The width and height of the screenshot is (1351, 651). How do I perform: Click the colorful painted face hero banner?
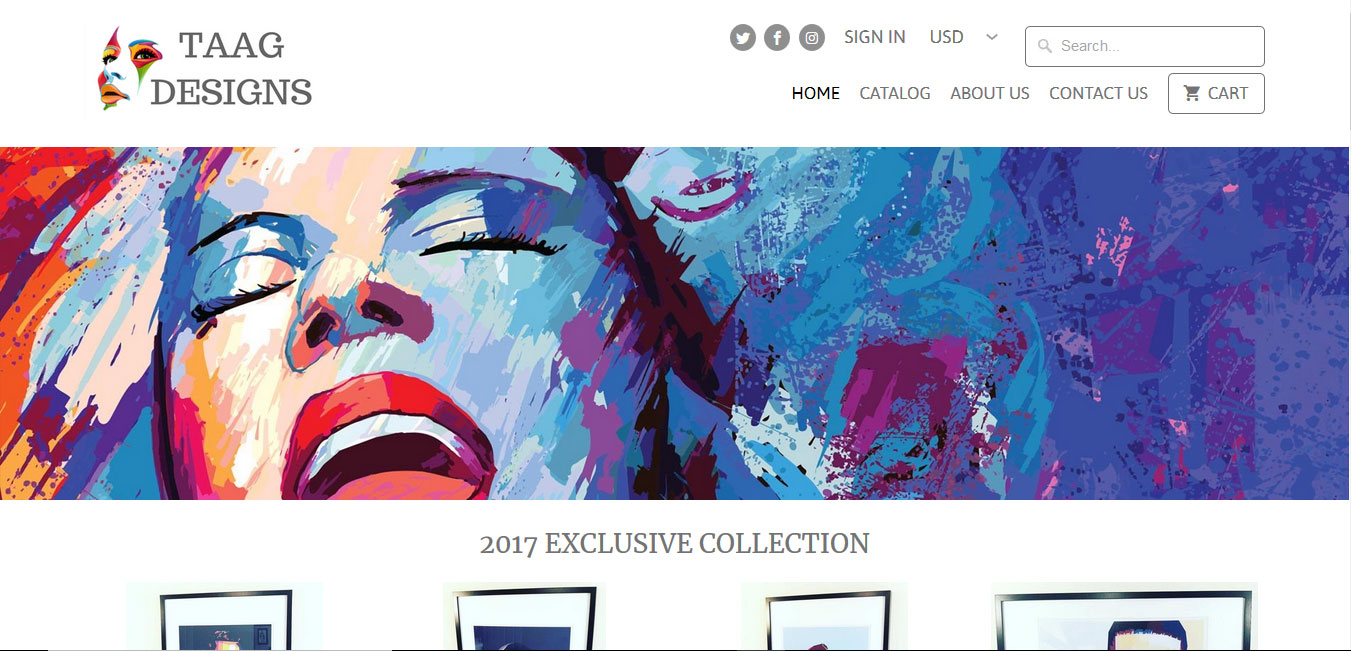[675, 323]
